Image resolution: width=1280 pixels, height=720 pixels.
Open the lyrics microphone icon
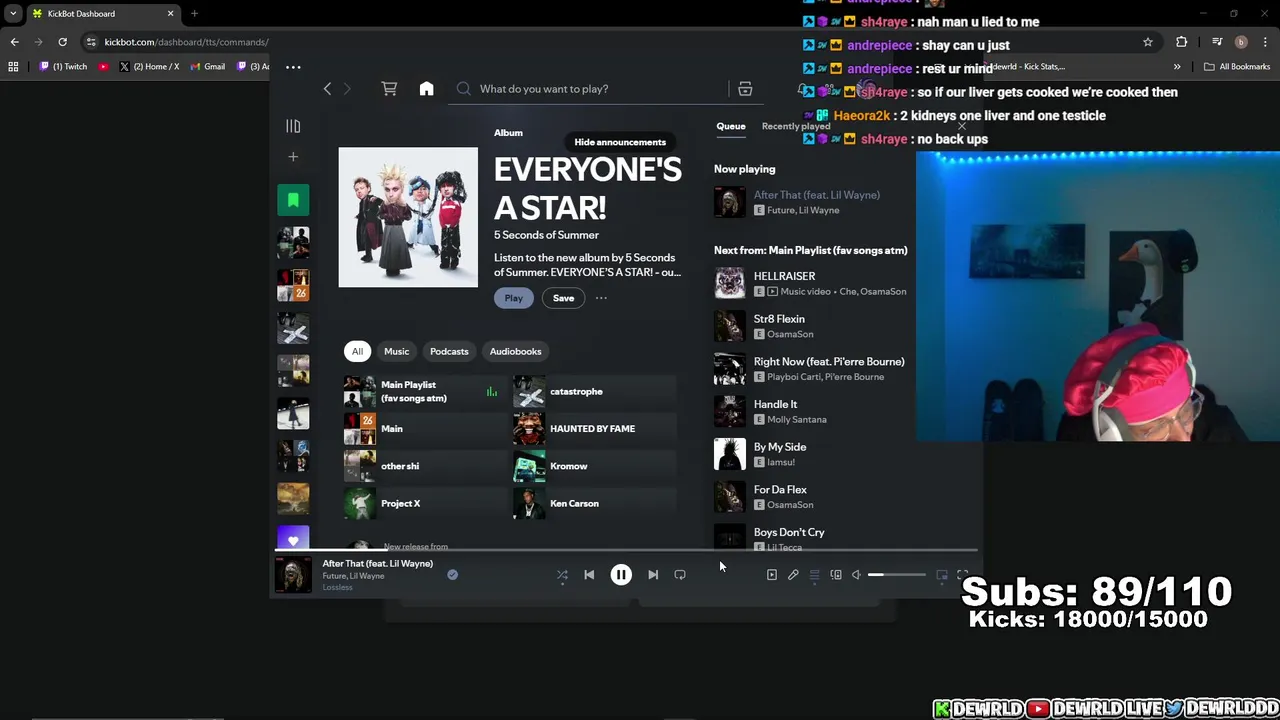(793, 575)
